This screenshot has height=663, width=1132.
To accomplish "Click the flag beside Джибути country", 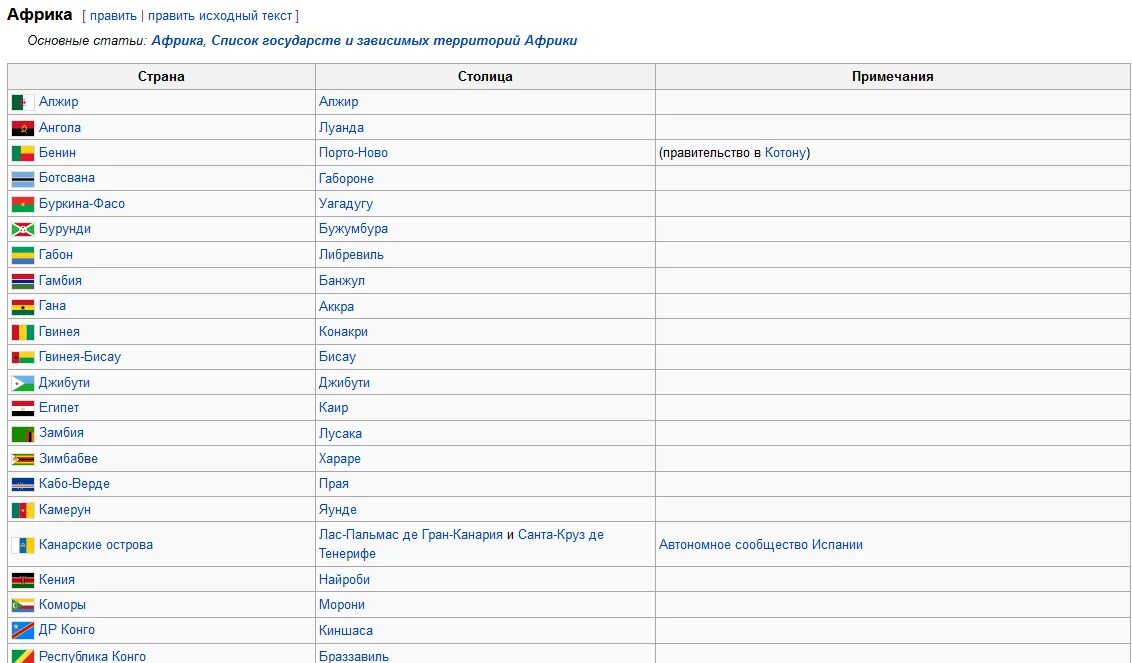I will [23, 383].
